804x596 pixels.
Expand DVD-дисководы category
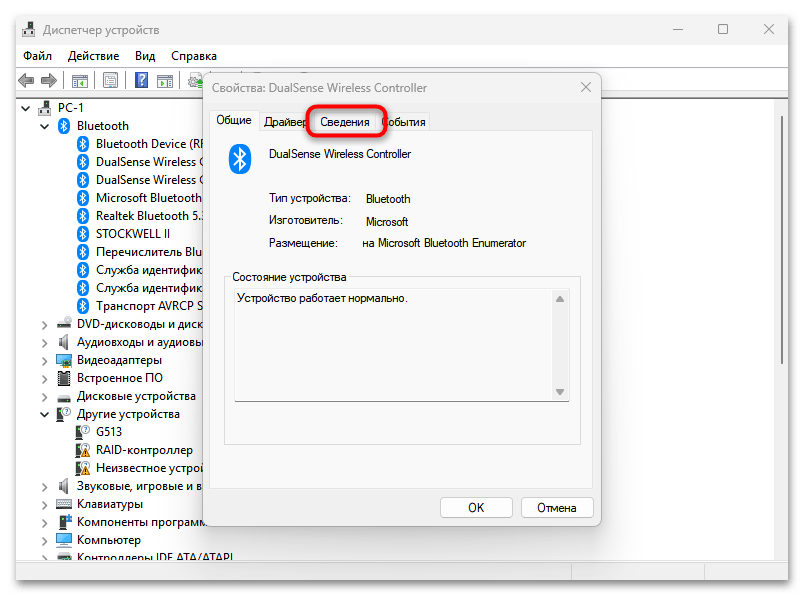click(x=45, y=325)
